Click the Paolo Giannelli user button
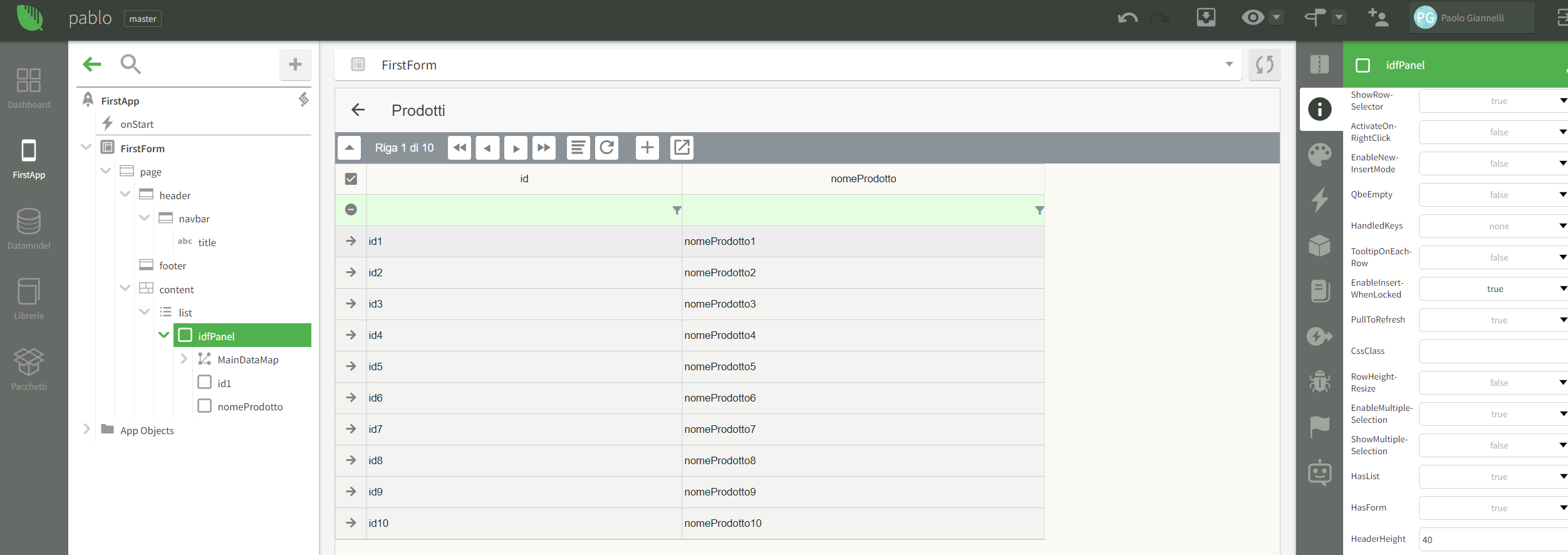The image size is (1568, 555). click(1472, 18)
